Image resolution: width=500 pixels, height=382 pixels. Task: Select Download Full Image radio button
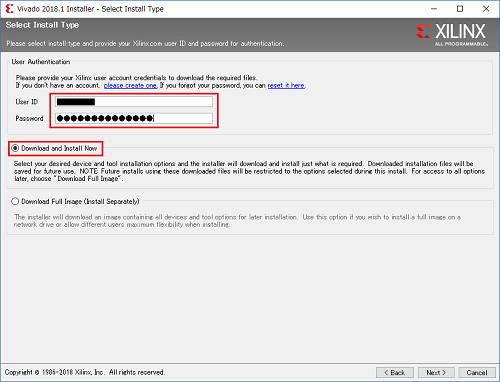point(15,201)
